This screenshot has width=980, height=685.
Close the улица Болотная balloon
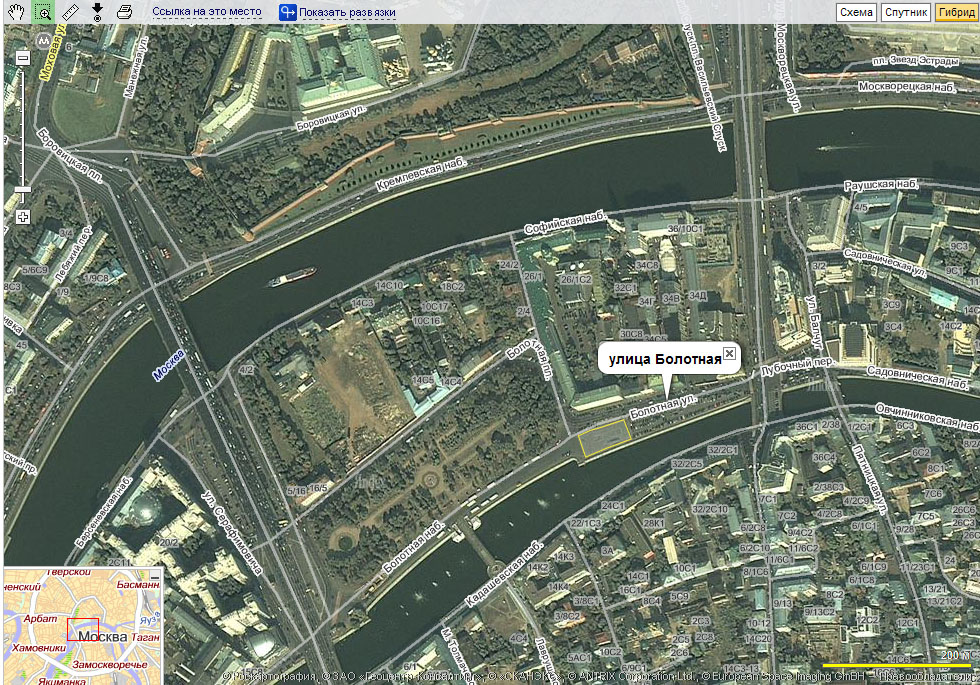[729, 353]
